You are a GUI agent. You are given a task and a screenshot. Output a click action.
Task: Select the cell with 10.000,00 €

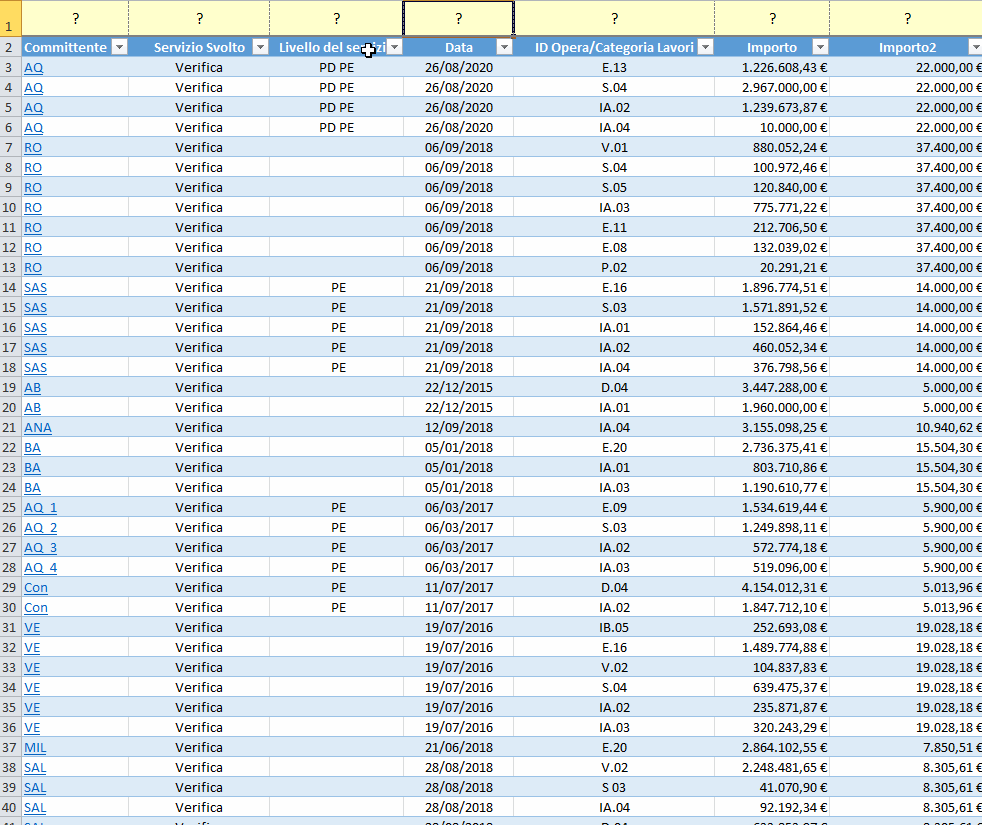coord(772,128)
